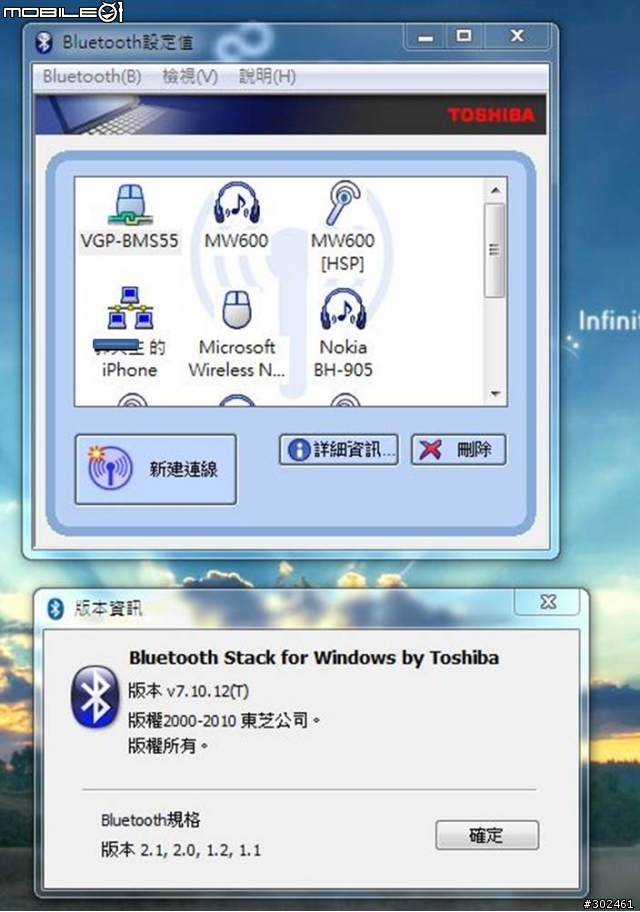Open the 檢視(V) menu
This screenshot has width=640, height=912.
pos(190,76)
